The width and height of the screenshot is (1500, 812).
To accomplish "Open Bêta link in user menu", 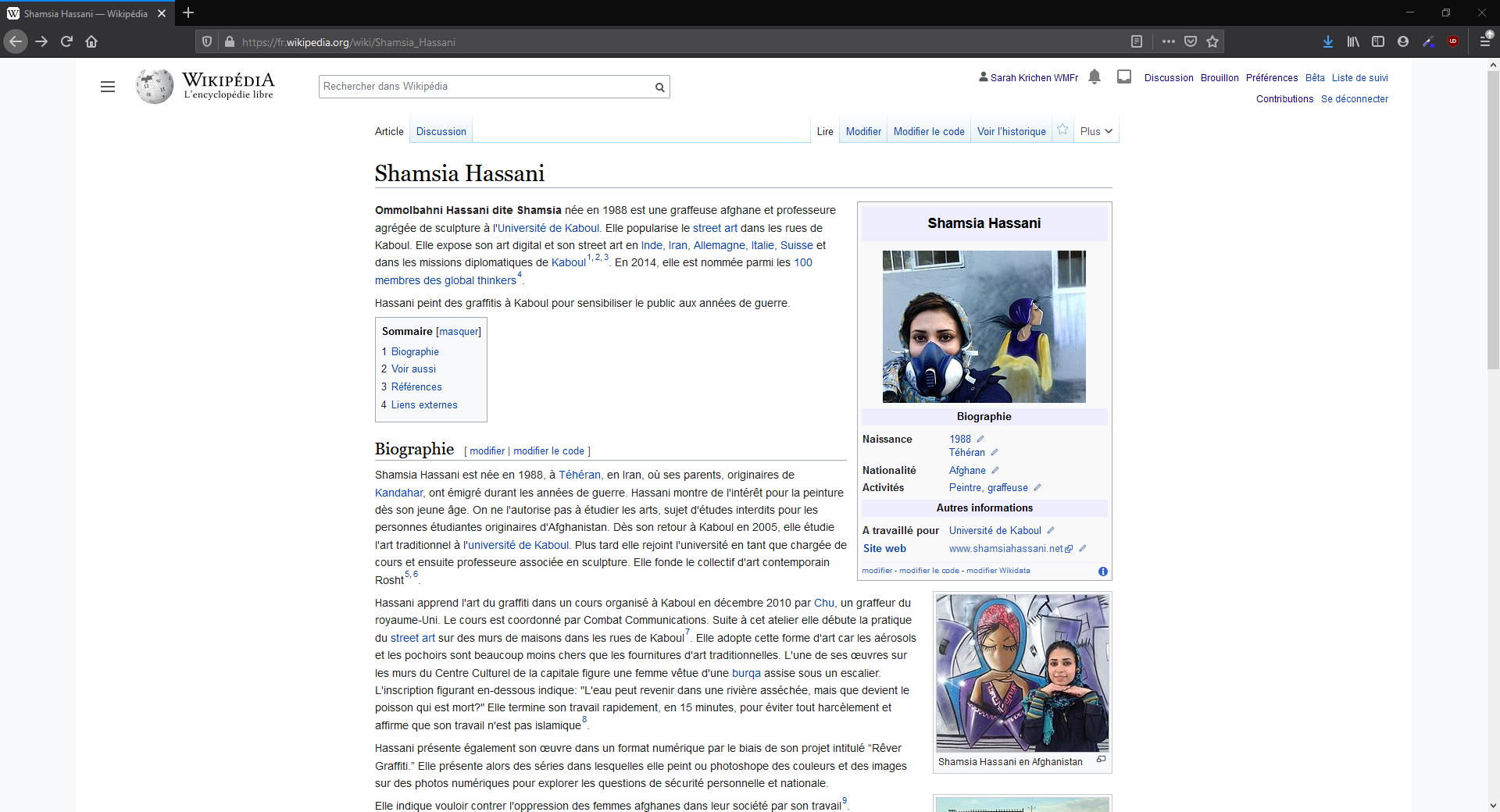I will (x=1315, y=77).
